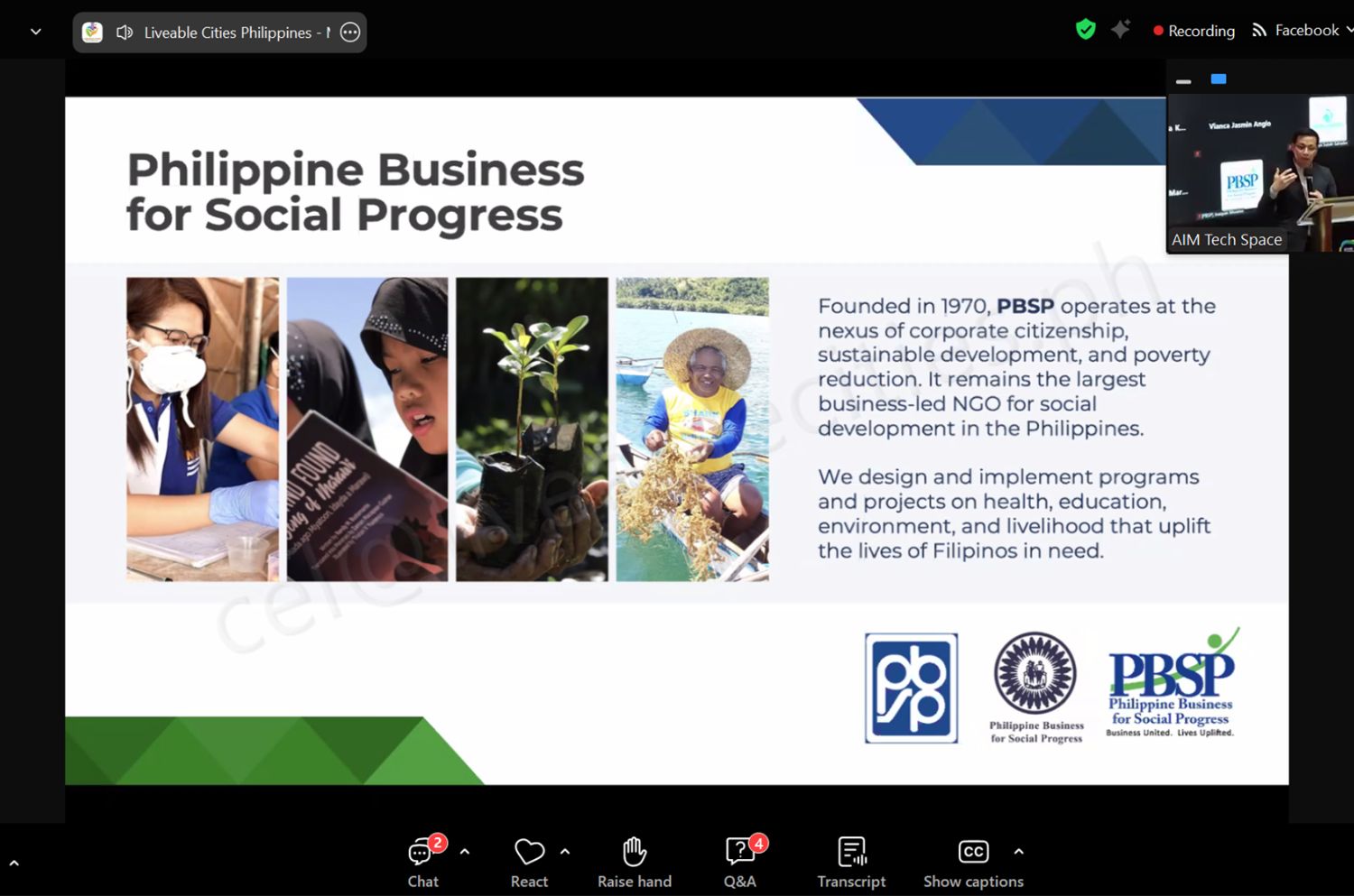This screenshot has height=896, width=1354.
Task: Click the photo of girl reading a book
Action: coord(367,430)
